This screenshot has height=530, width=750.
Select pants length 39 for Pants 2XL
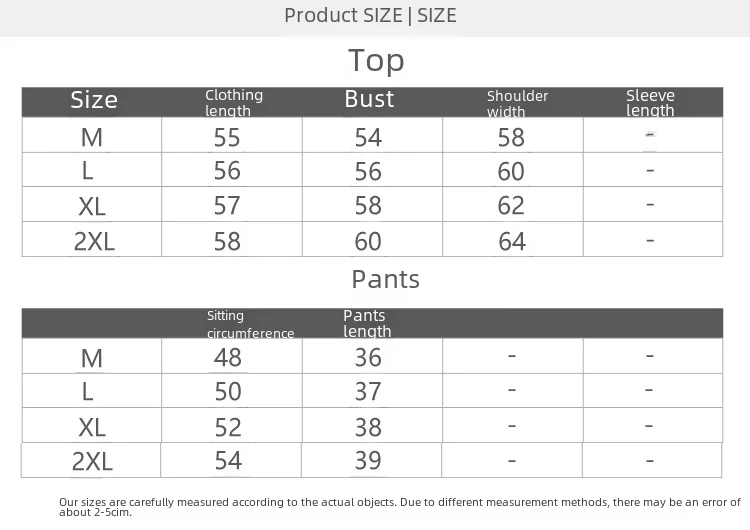(368, 460)
